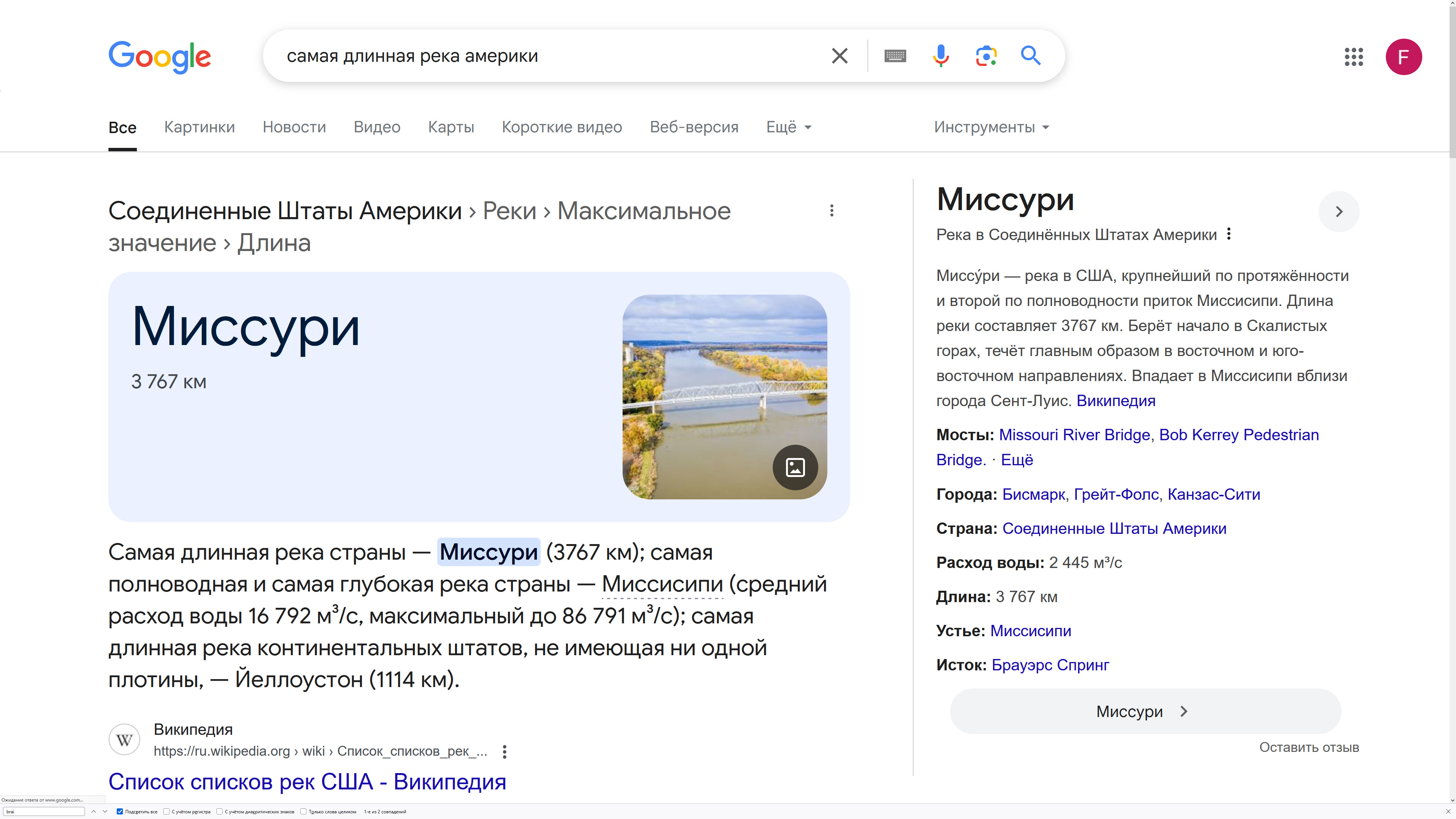The height and width of the screenshot is (819, 1456).
Task: Open the on-screen keyboard icon
Action: coord(895,56)
